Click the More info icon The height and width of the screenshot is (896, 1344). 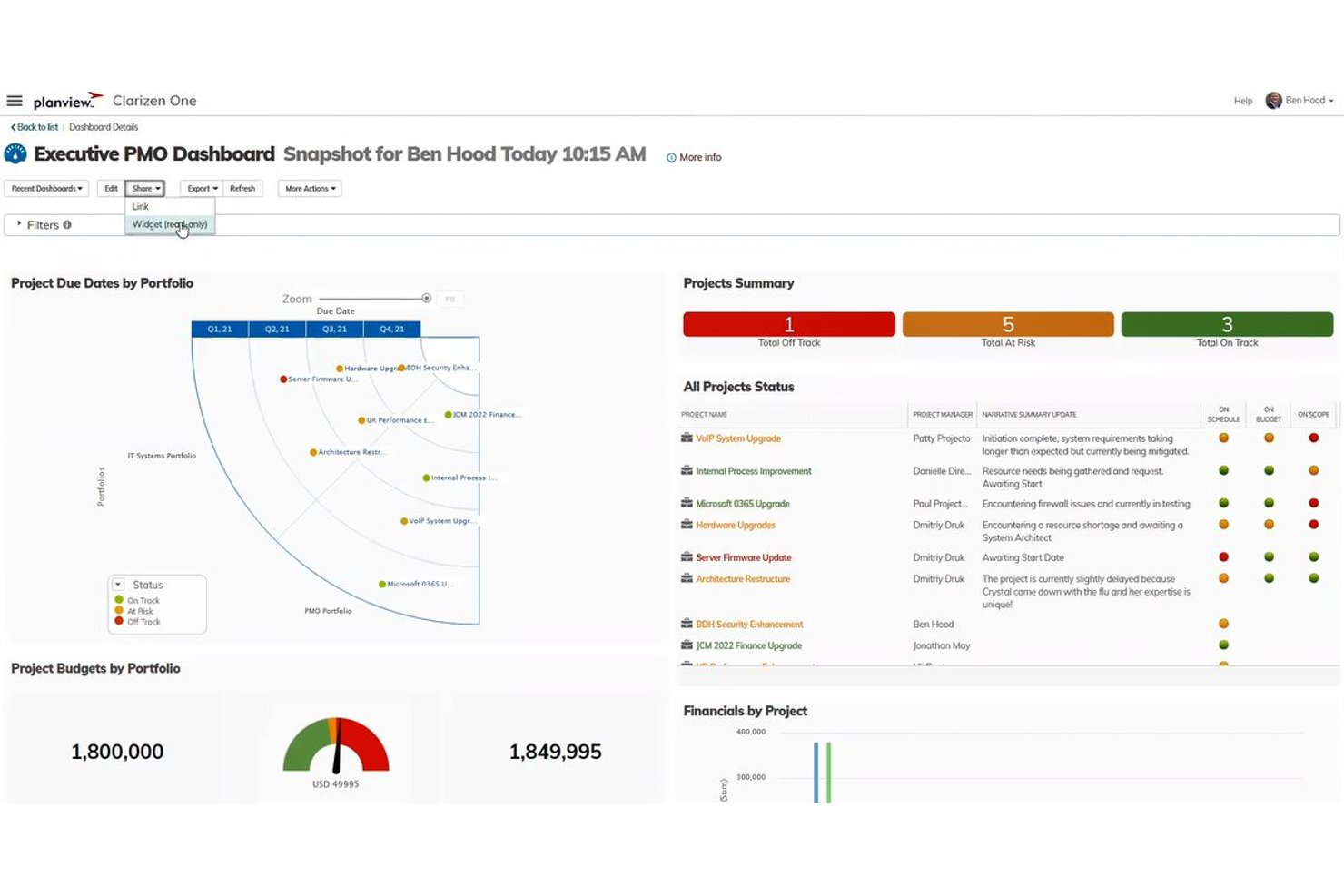pyautogui.click(x=671, y=158)
